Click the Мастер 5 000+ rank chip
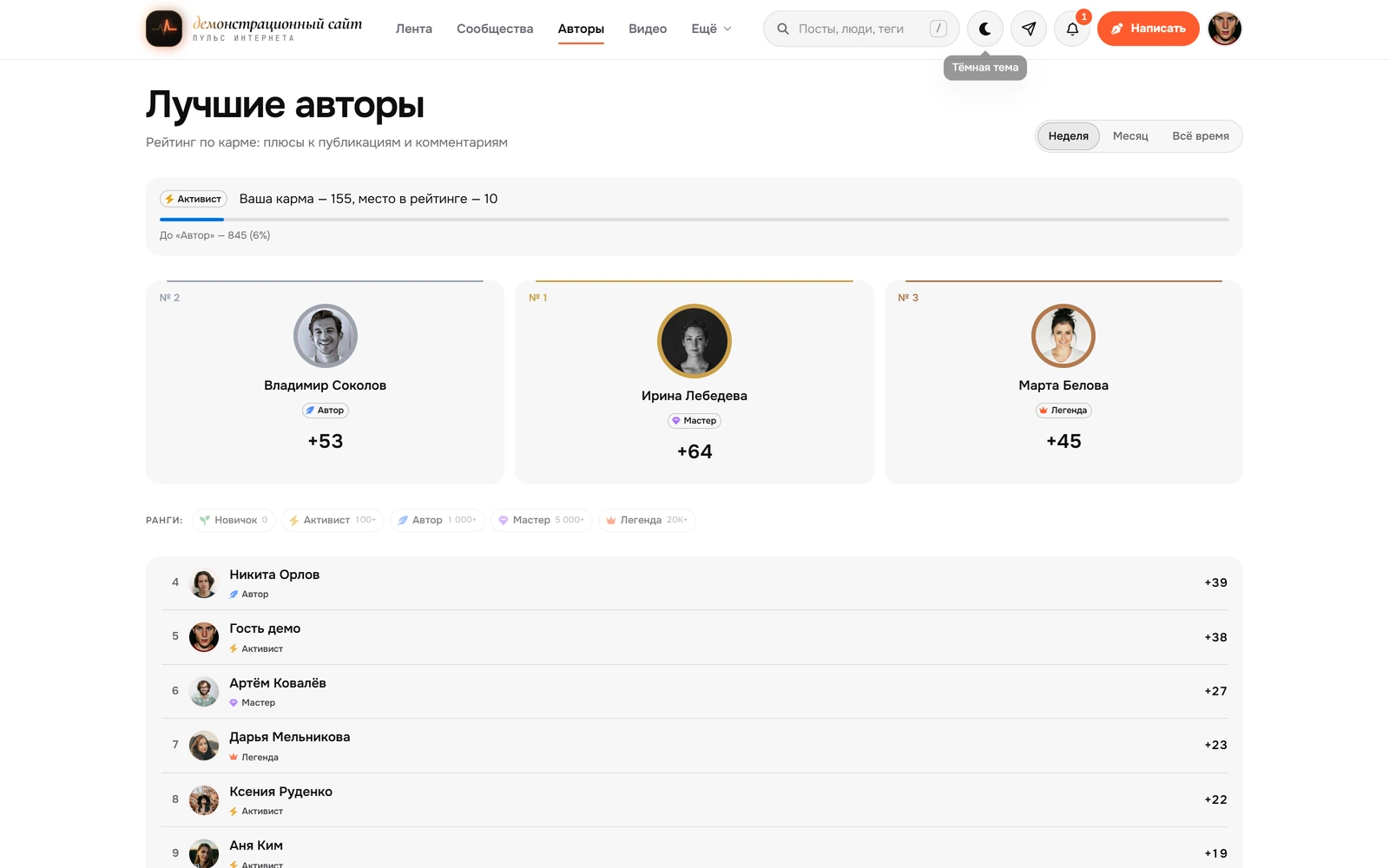 pyautogui.click(x=542, y=520)
